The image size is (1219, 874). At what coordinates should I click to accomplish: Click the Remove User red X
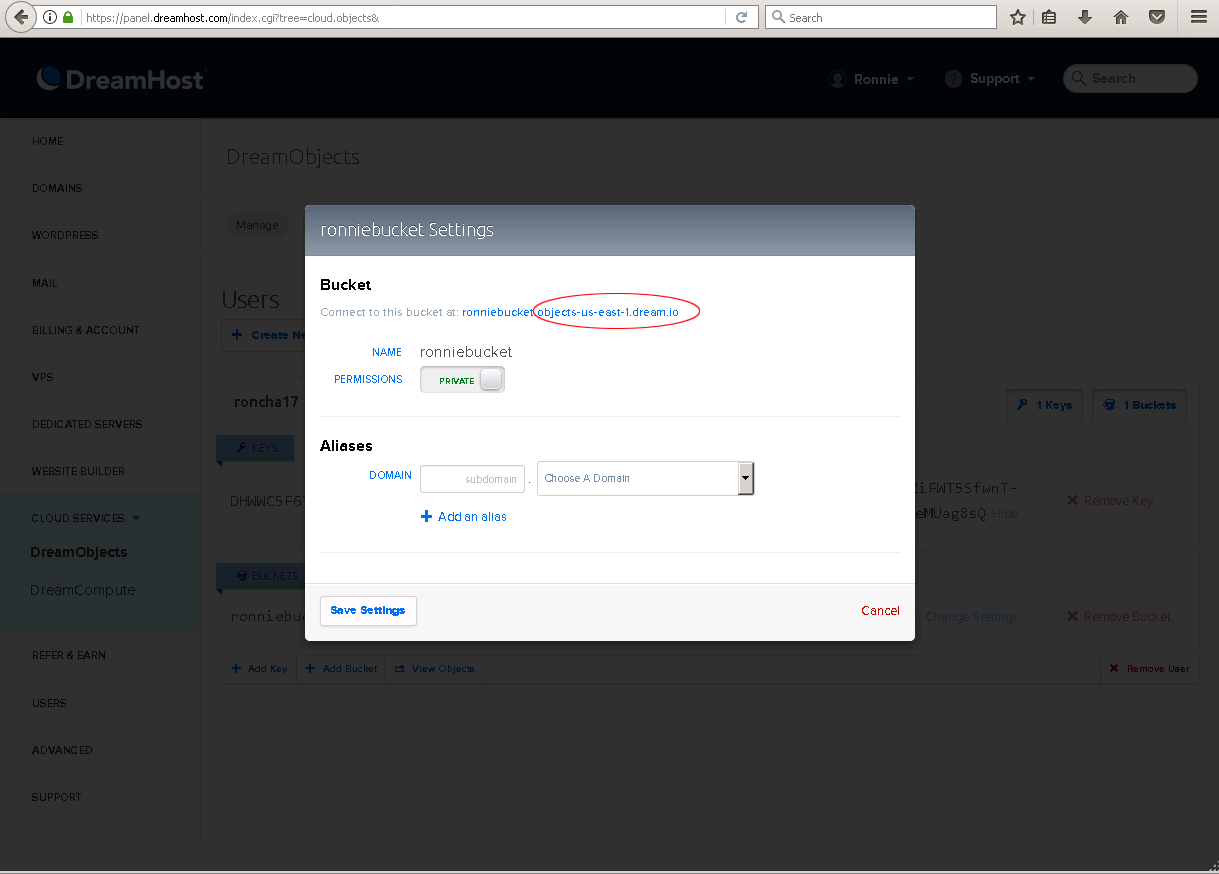(1115, 668)
